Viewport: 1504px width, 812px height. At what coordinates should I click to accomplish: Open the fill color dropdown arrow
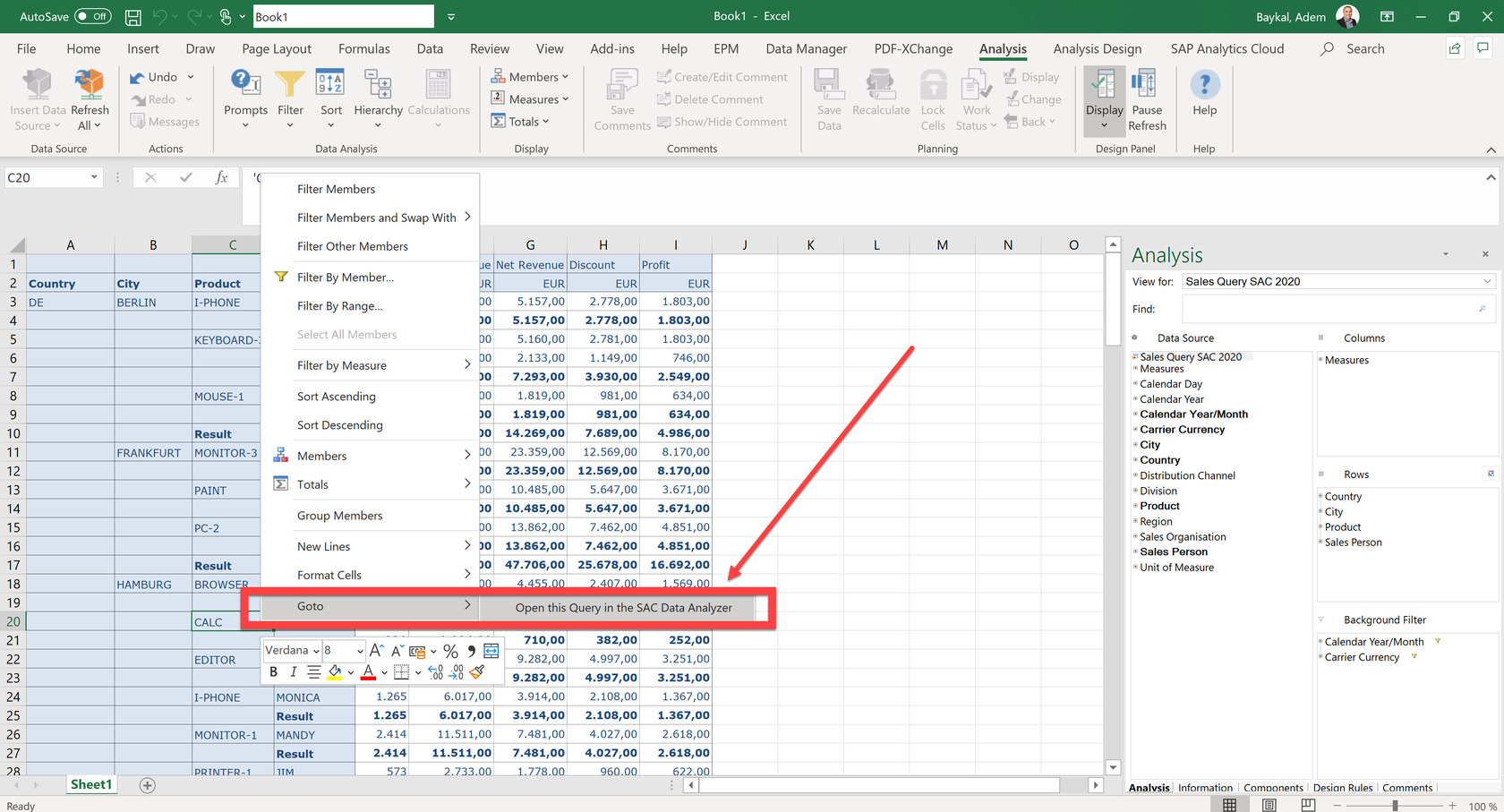350,672
